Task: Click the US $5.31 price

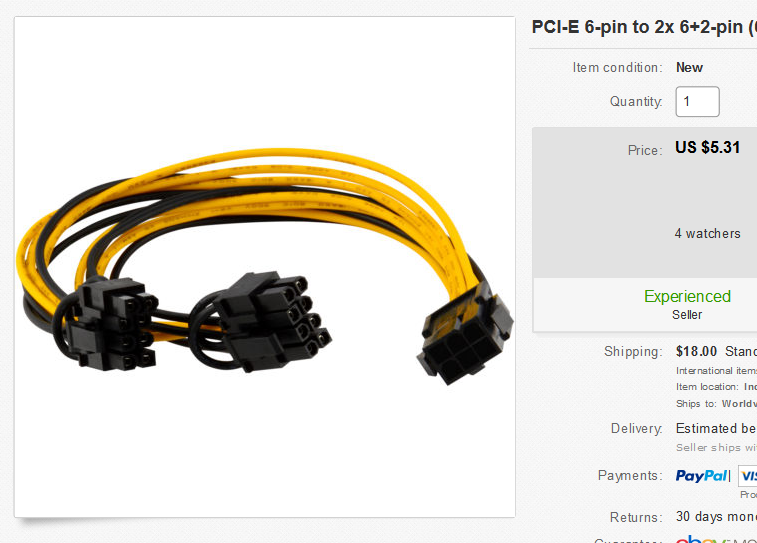Action: 707,147
